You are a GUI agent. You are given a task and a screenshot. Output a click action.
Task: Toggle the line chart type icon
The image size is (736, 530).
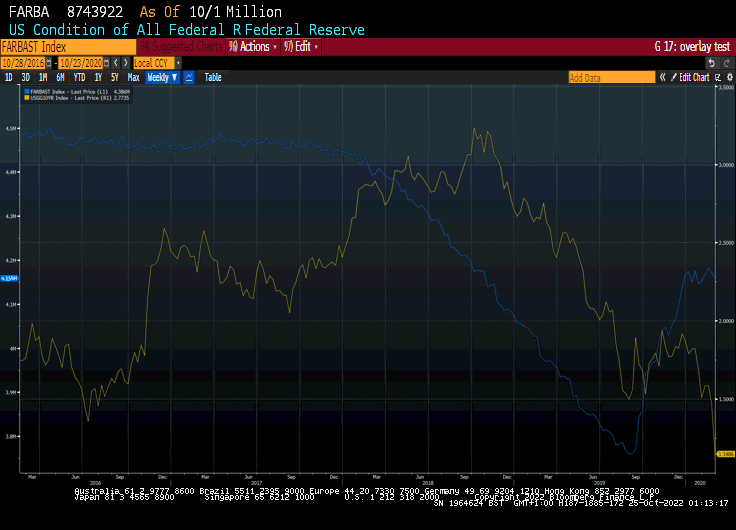tap(189, 77)
